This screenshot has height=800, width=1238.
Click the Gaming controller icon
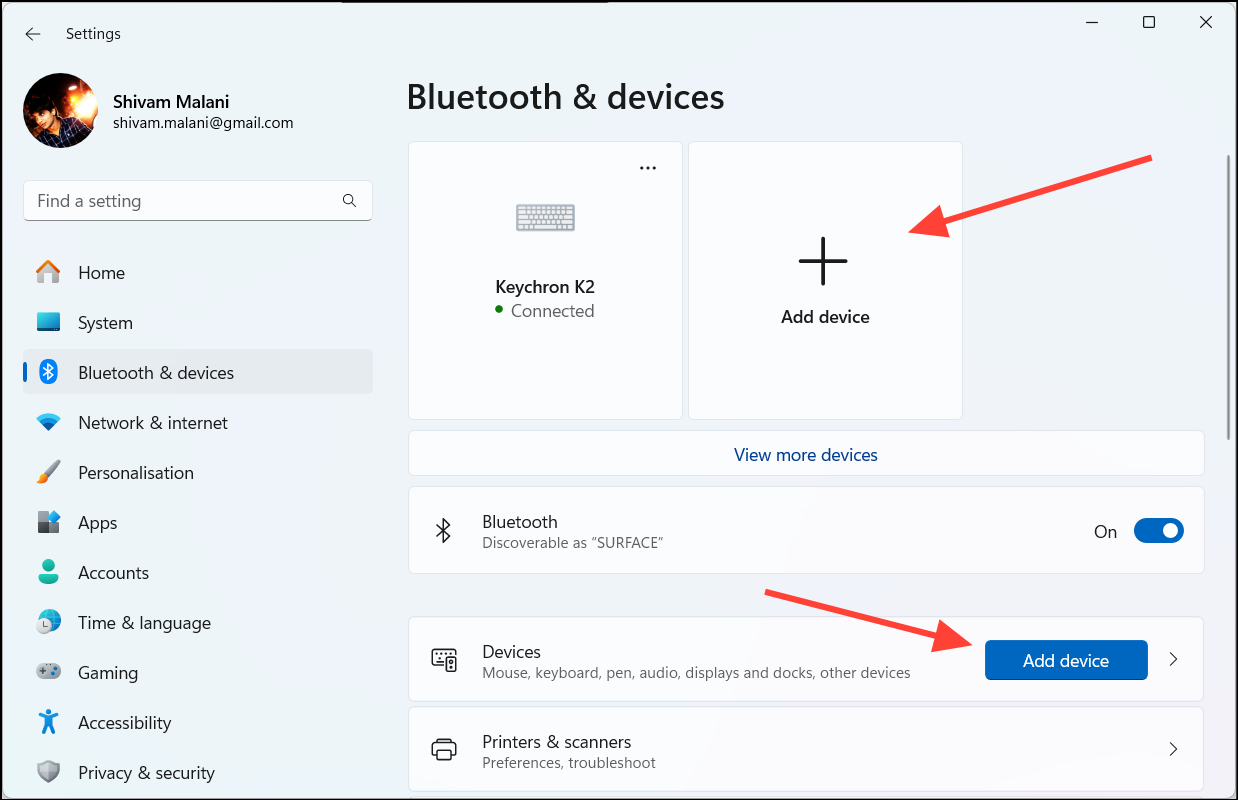48,672
